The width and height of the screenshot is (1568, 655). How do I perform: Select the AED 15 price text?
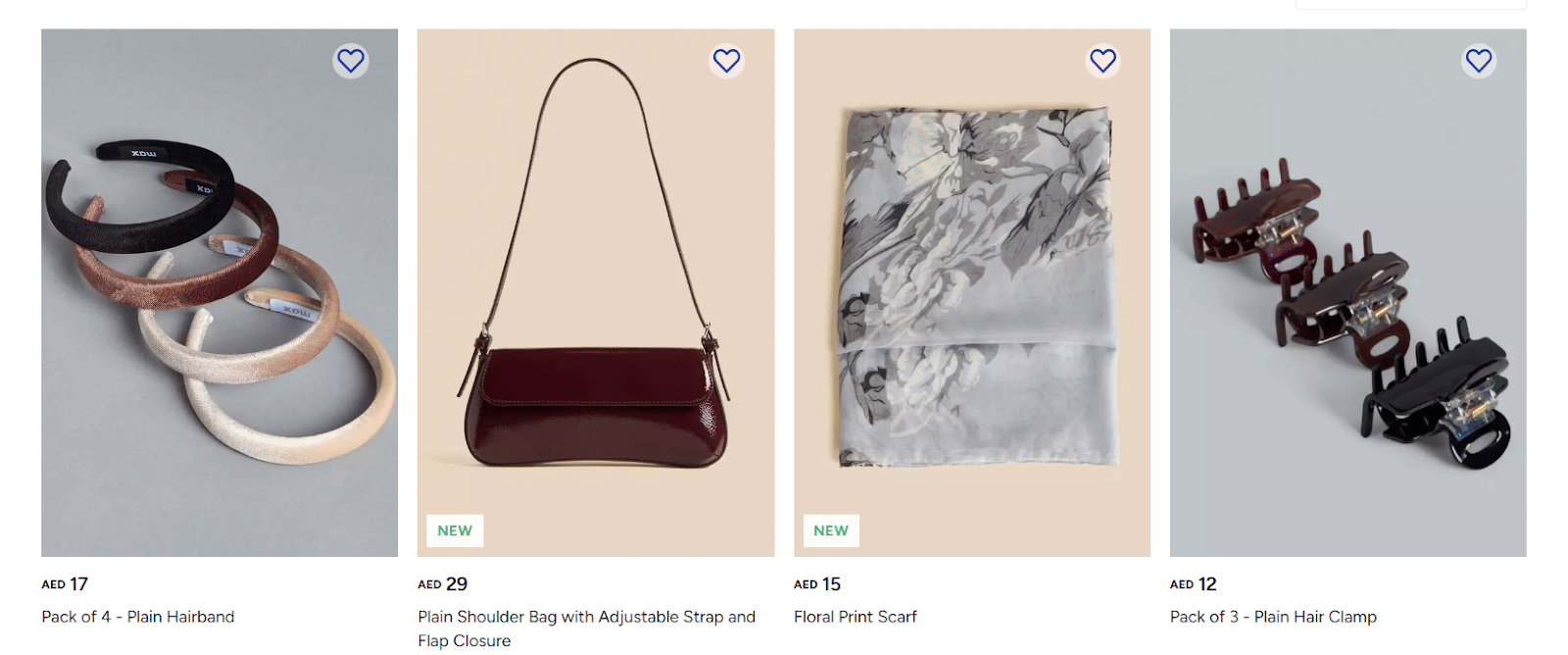[x=817, y=584]
